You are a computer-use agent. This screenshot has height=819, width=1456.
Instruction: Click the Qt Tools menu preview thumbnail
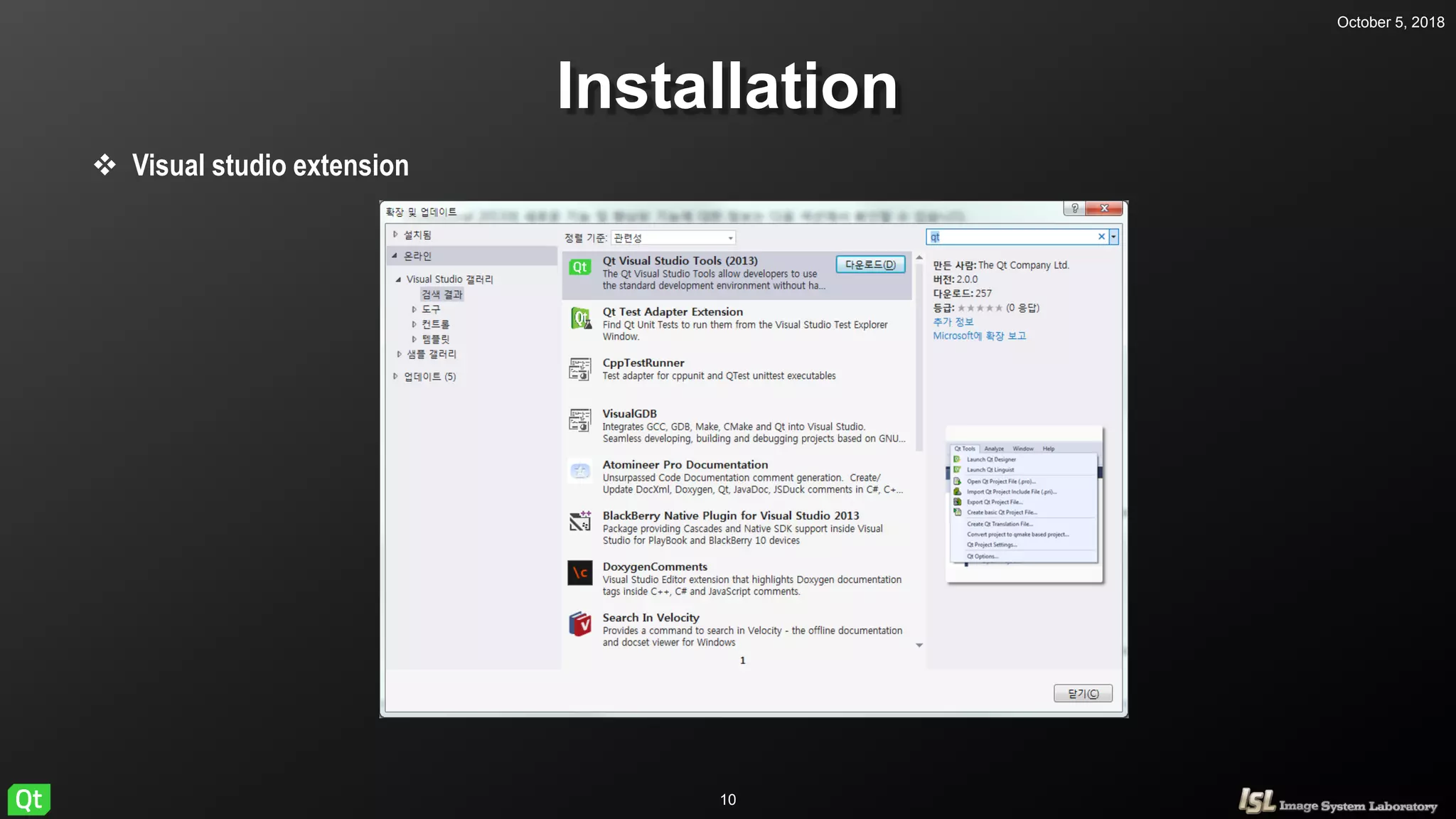[1024, 503]
